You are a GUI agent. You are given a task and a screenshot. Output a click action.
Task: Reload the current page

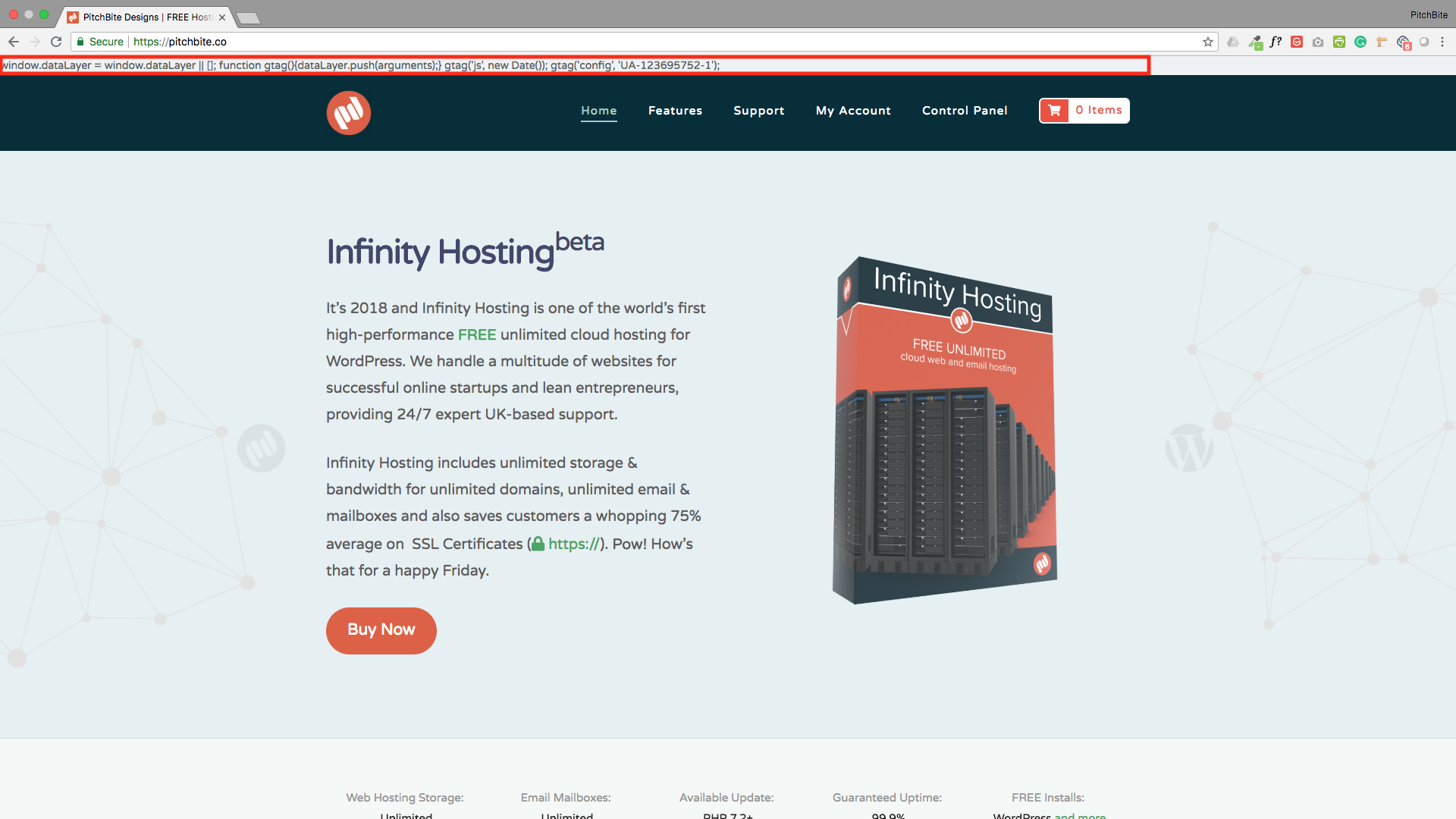click(56, 42)
